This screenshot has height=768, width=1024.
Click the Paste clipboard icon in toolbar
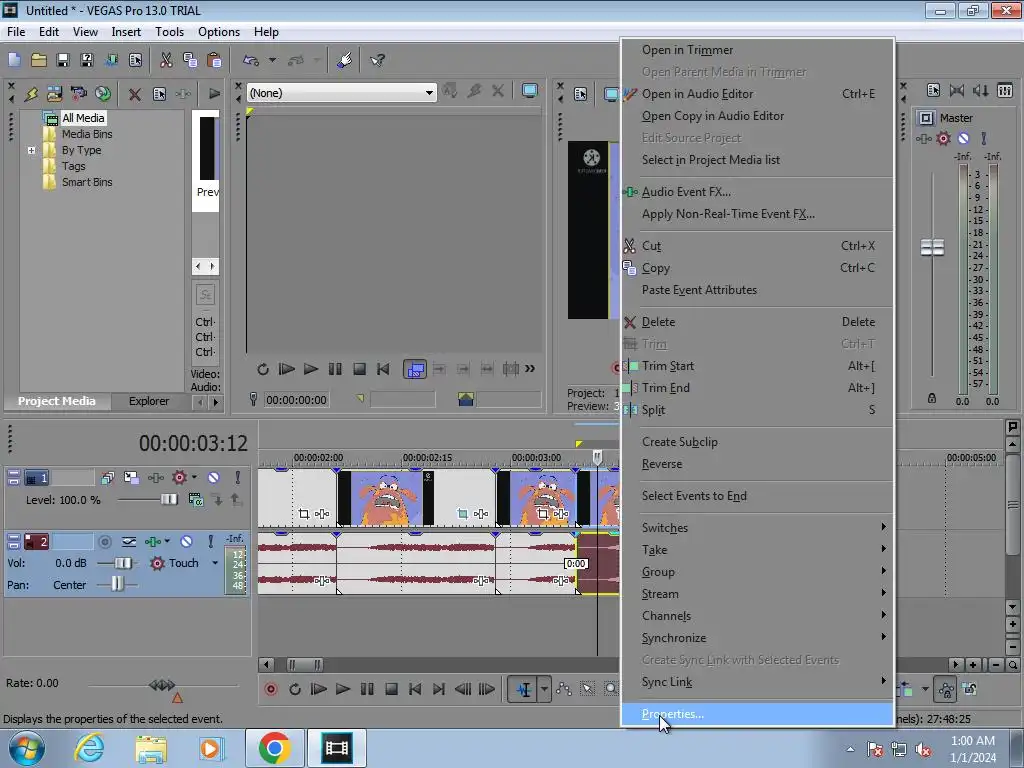click(214, 60)
